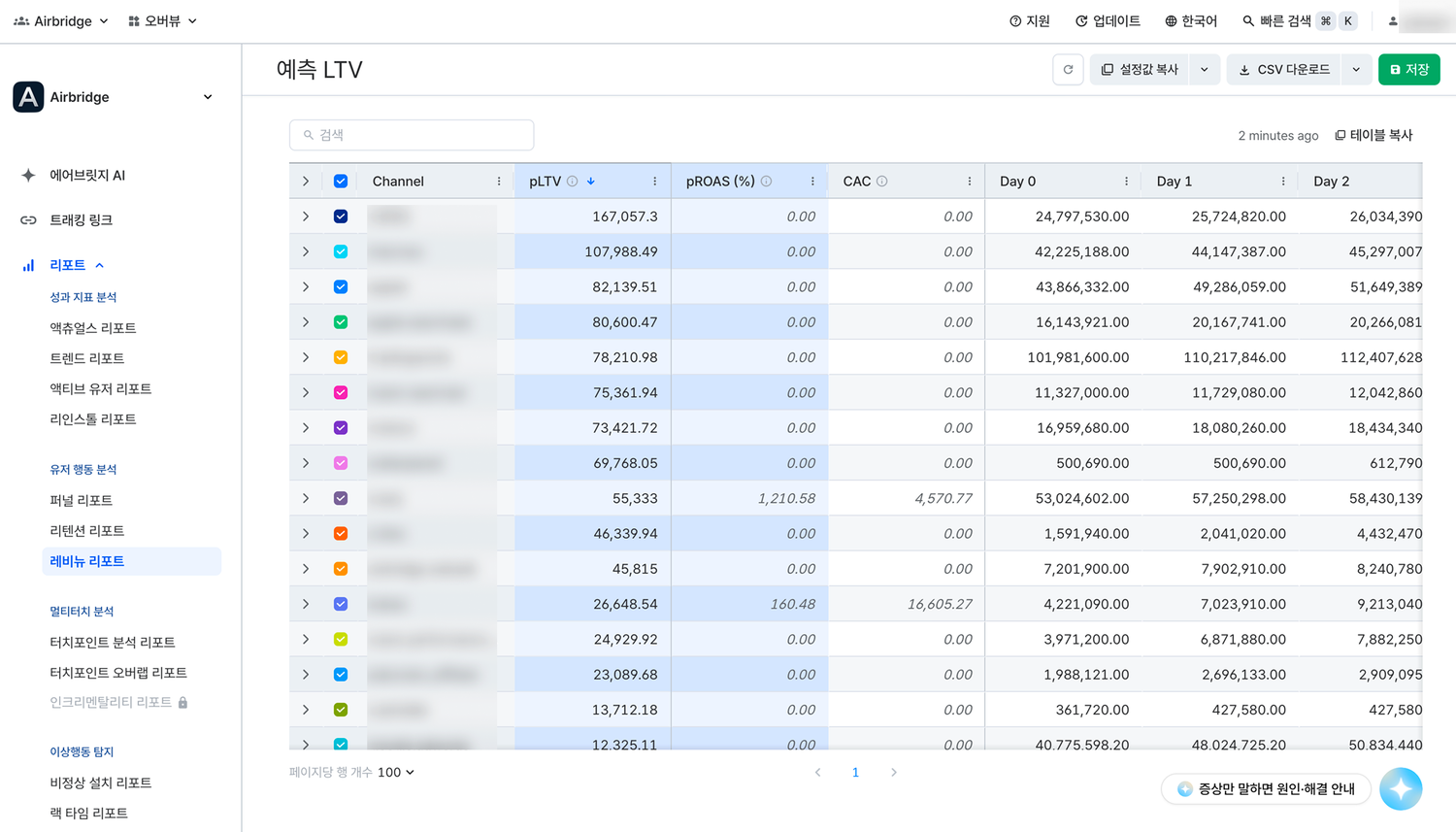1456x832 pixels.
Task: Uncheck the row with pLTV 78,210.98
Action: (x=341, y=357)
